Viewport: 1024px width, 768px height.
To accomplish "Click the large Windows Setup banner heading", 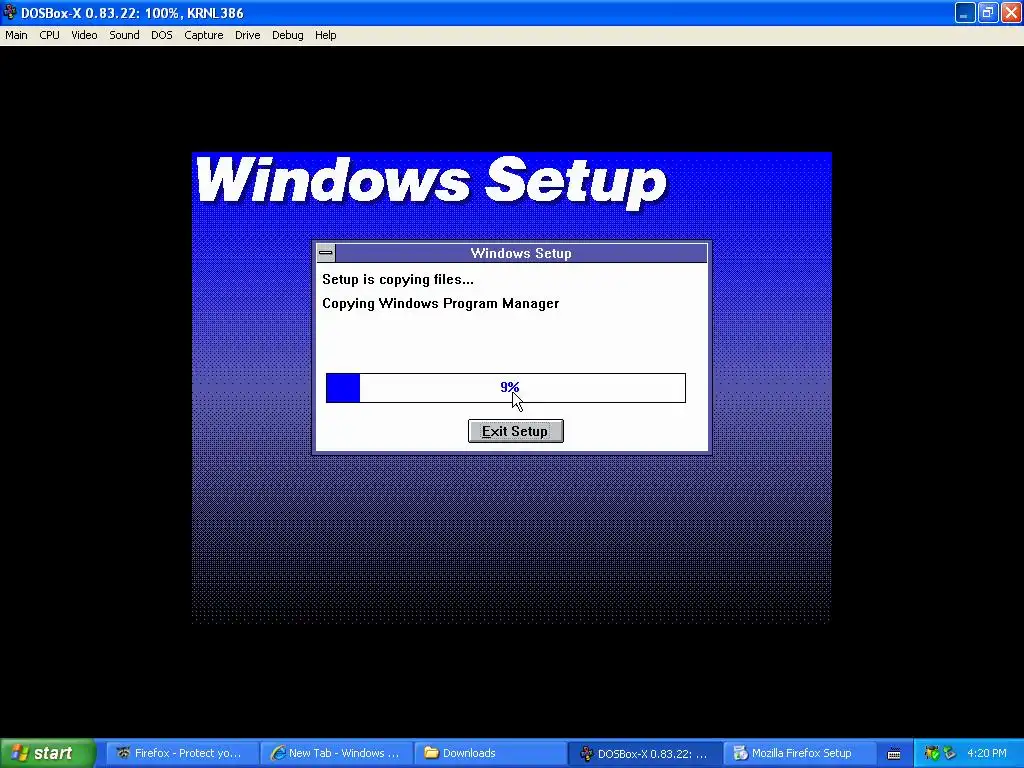I will pyautogui.click(x=431, y=182).
